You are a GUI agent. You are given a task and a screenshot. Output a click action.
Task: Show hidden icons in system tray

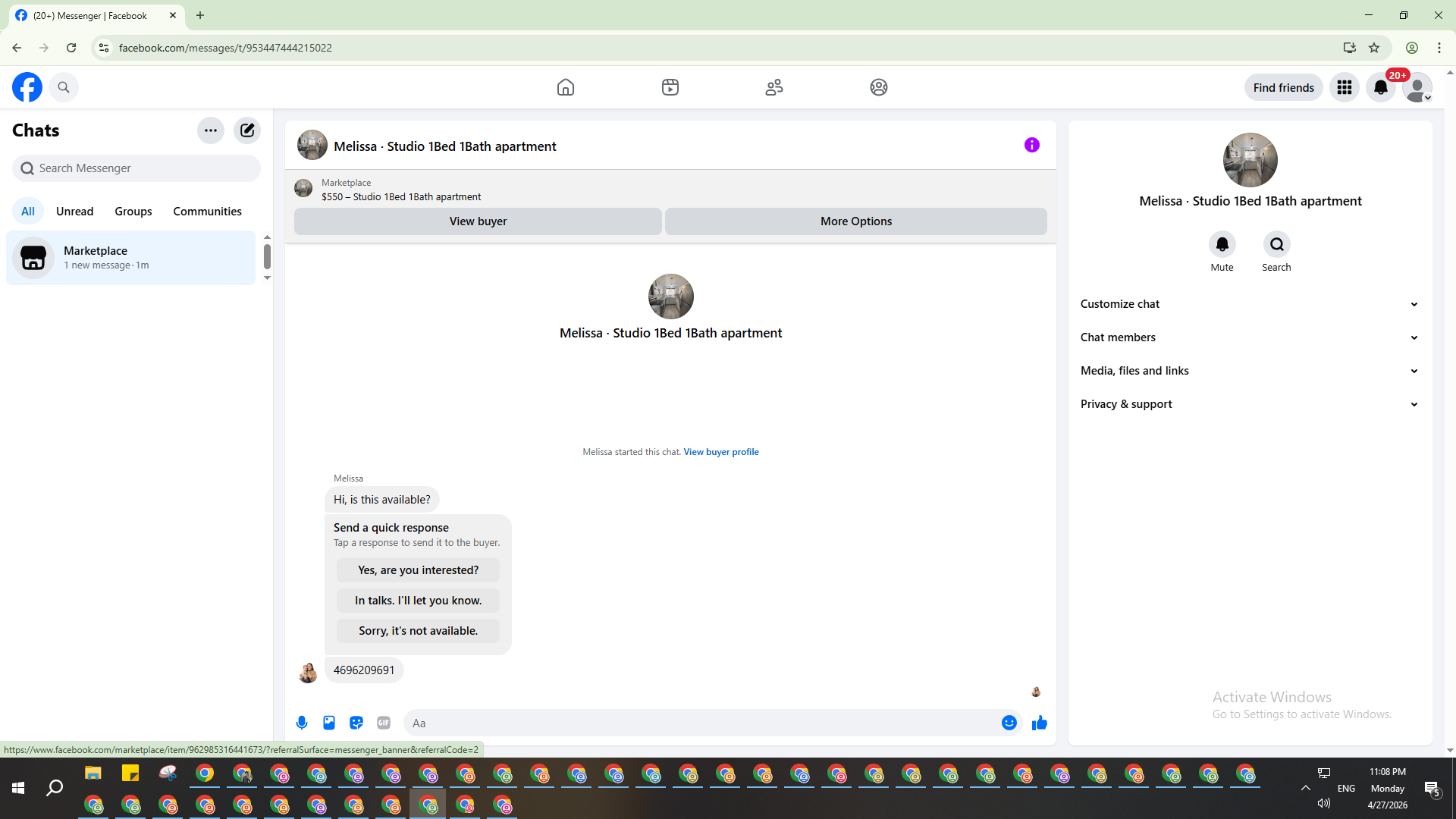(1306, 789)
